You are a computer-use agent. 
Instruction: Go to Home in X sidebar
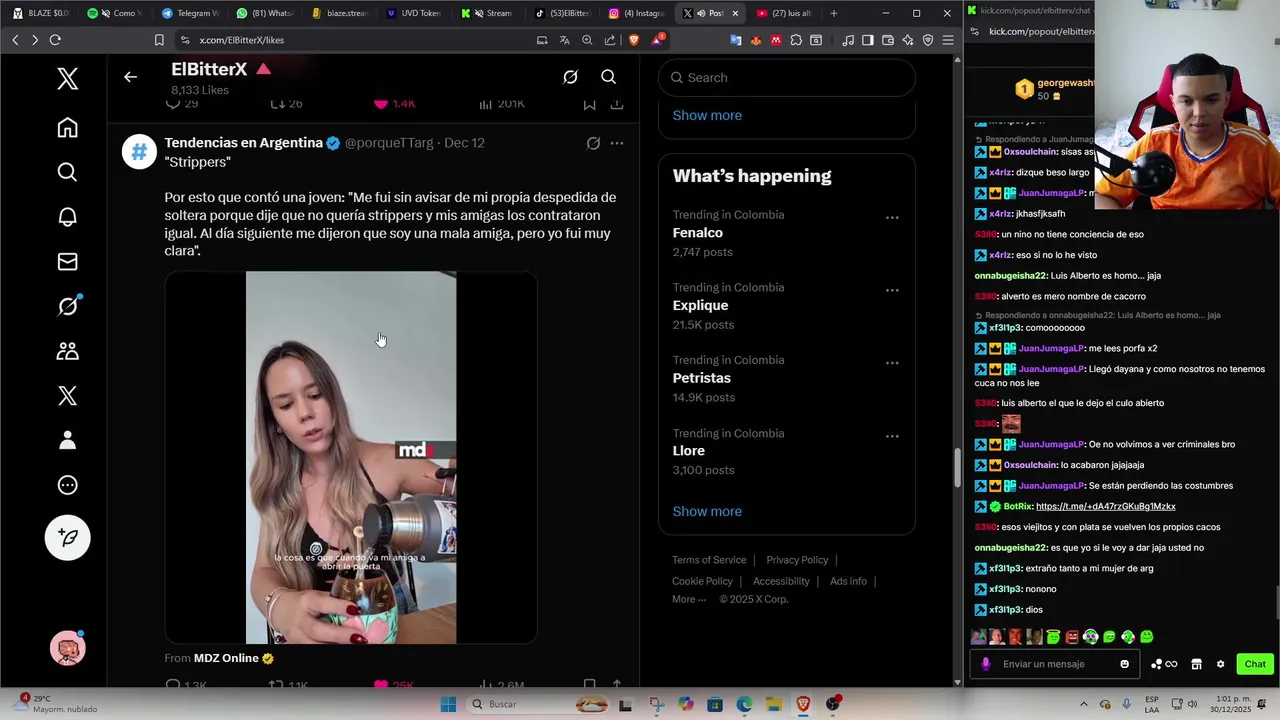coord(67,128)
